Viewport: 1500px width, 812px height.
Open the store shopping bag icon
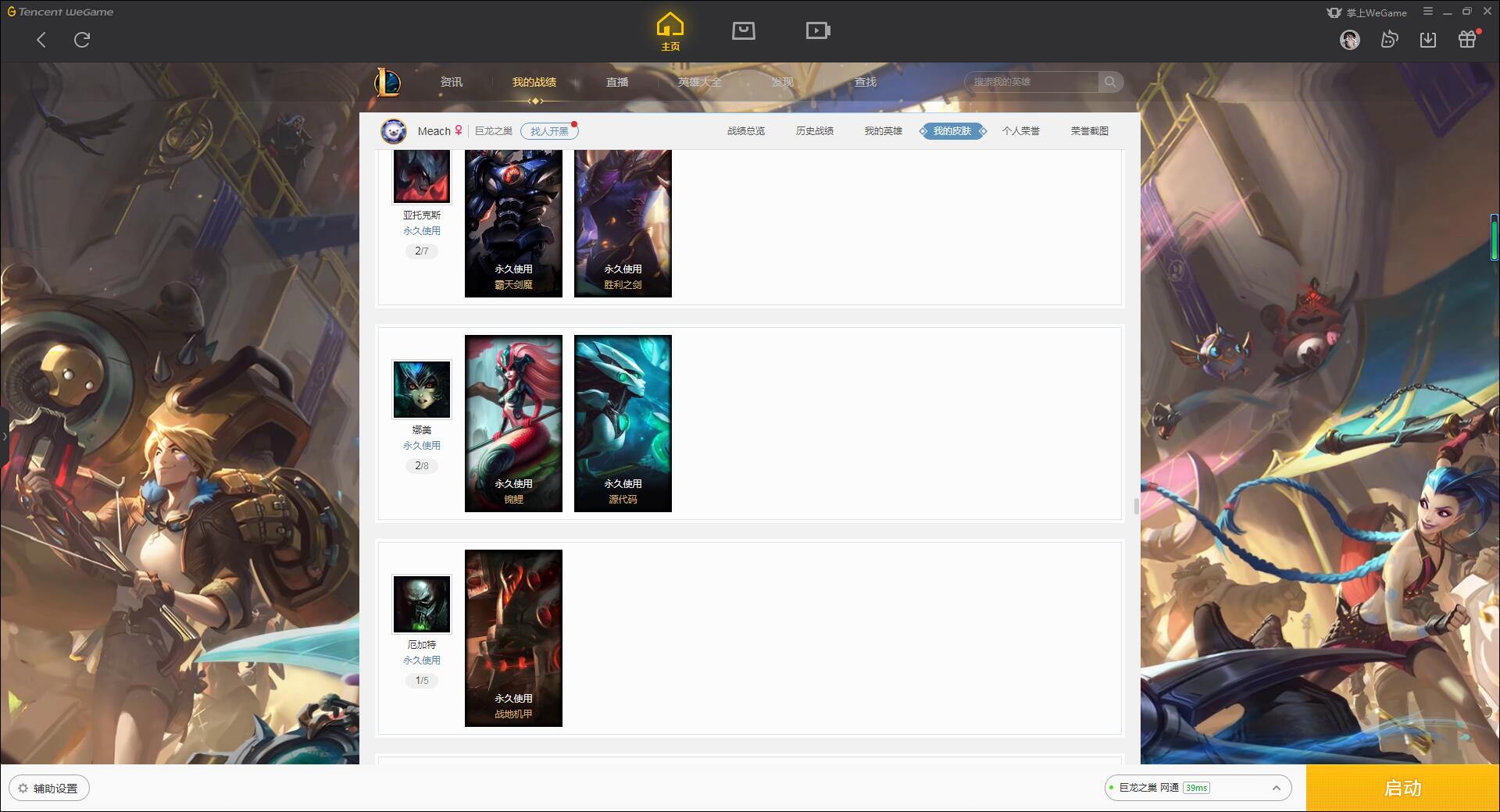coord(743,30)
